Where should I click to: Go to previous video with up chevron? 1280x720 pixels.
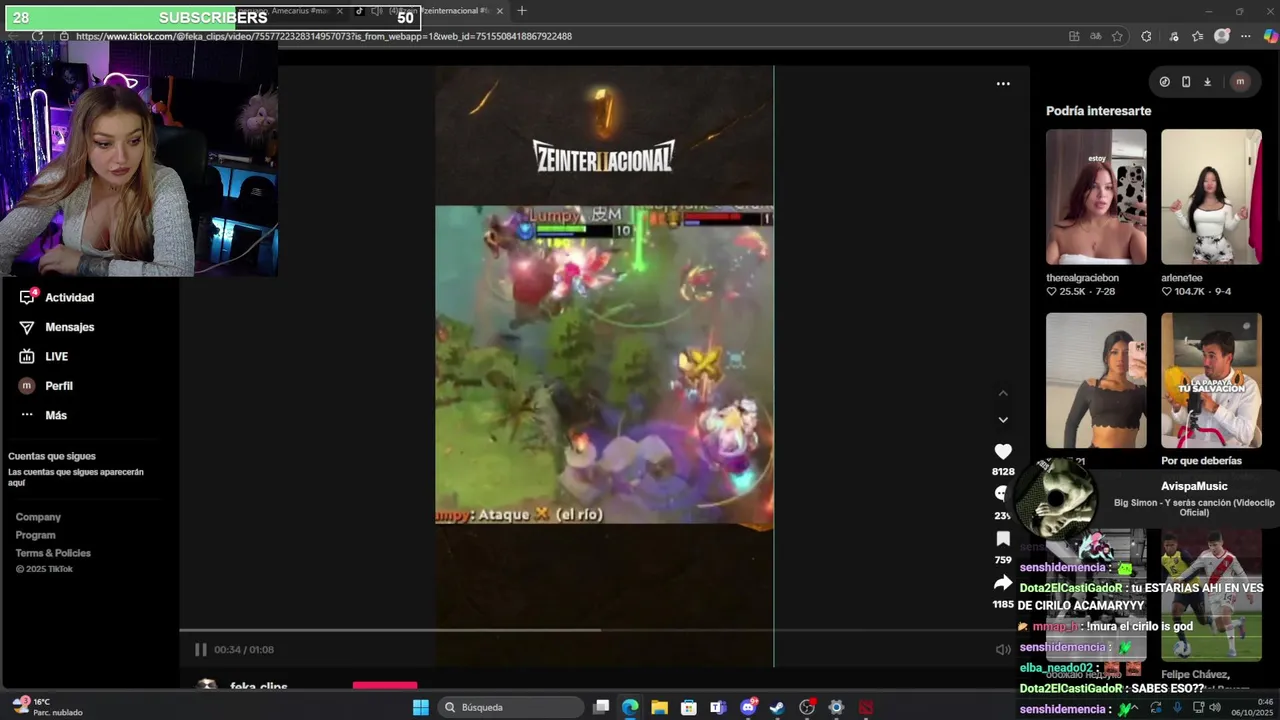[1003, 393]
